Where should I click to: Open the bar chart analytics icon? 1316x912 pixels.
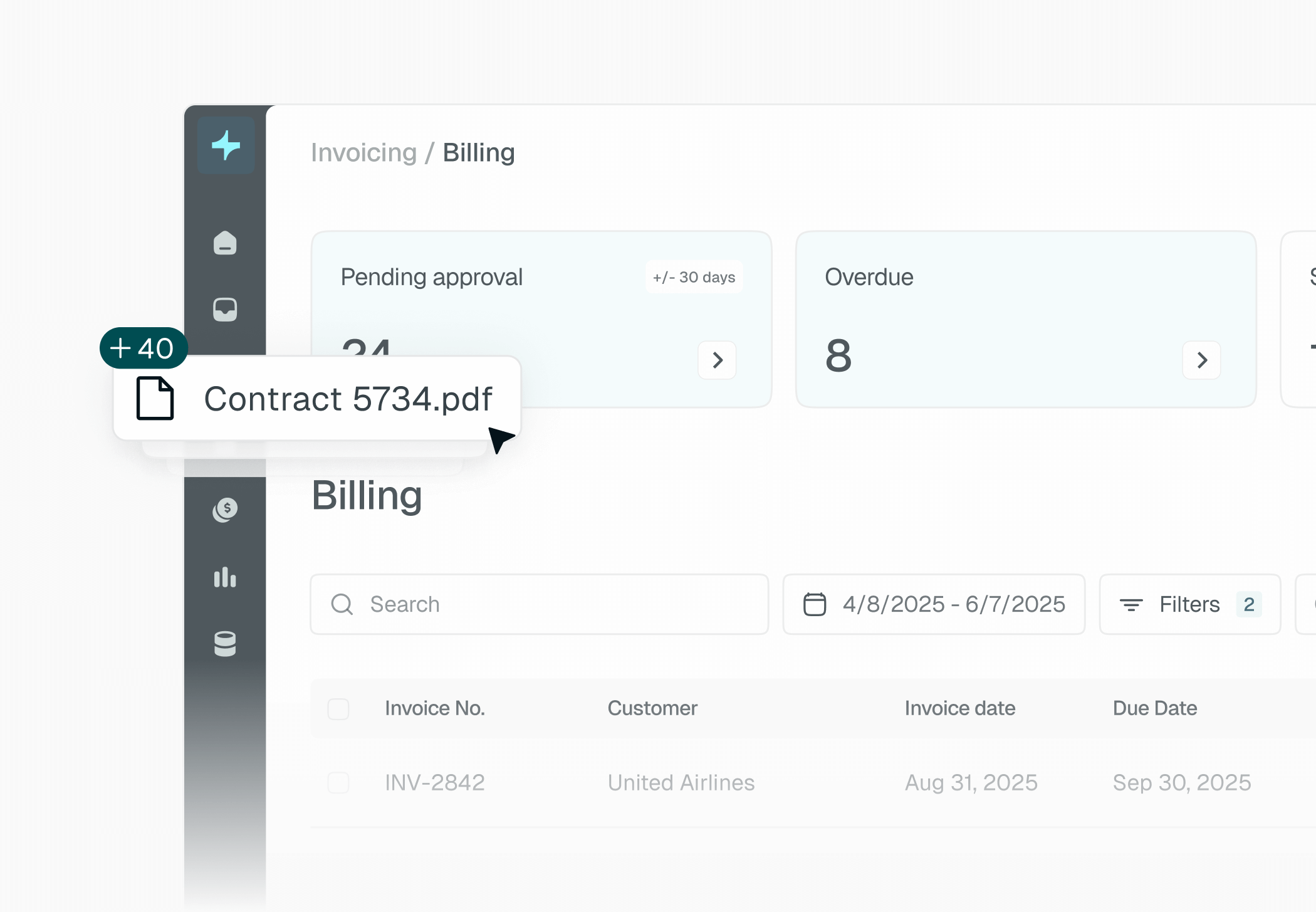pyautogui.click(x=225, y=577)
